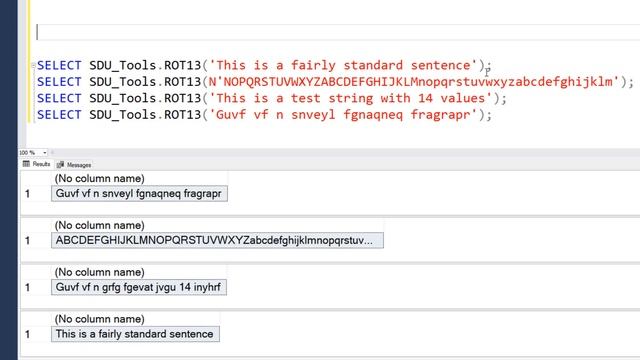The width and height of the screenshot is (640, 360).
Task: Click the string 'NOPQRSTUVWXYZABCDEFGHIJKLM...' in query
Action: point(414,82)
